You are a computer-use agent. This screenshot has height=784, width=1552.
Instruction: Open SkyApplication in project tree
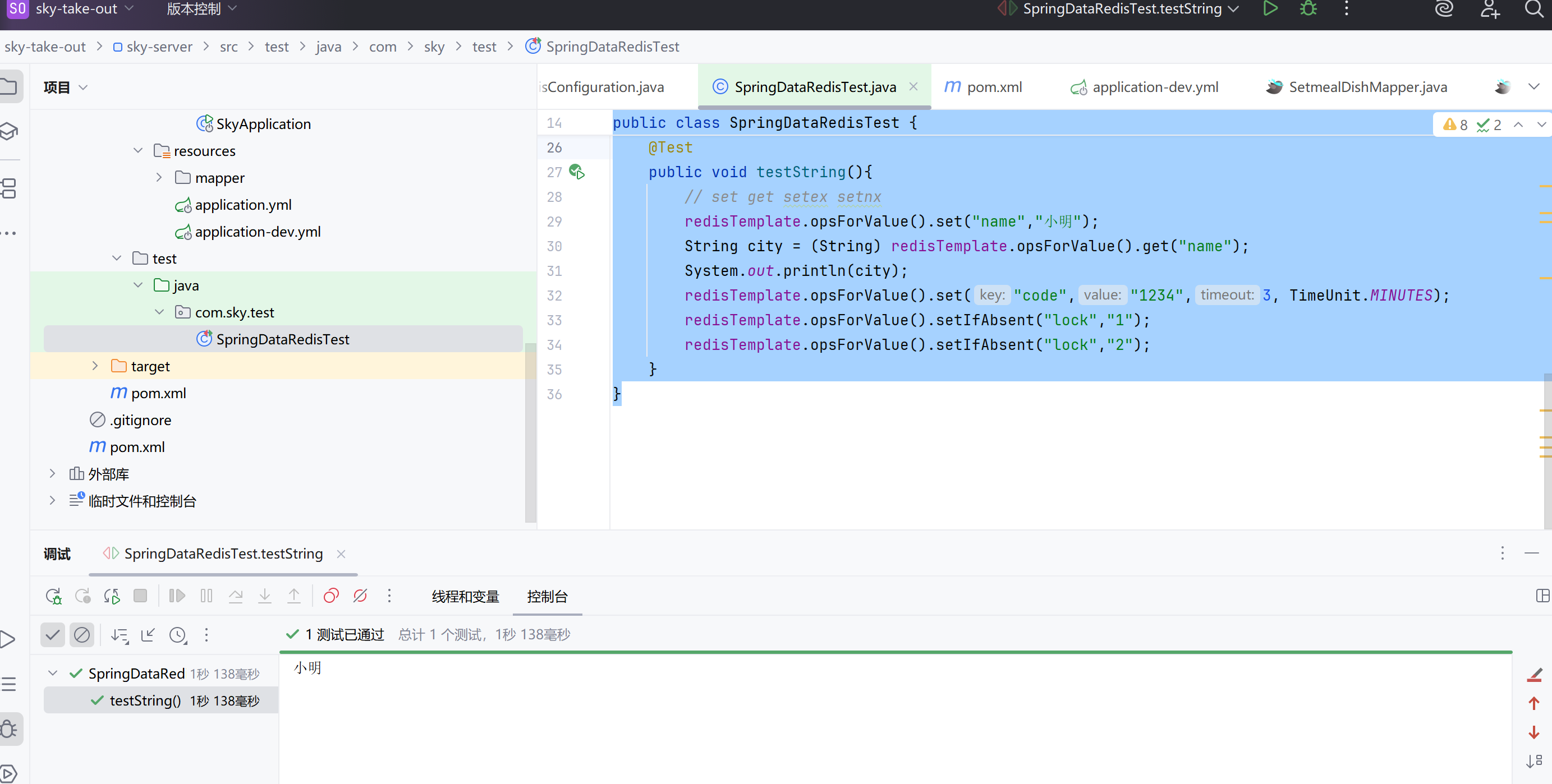click(254, 123)
